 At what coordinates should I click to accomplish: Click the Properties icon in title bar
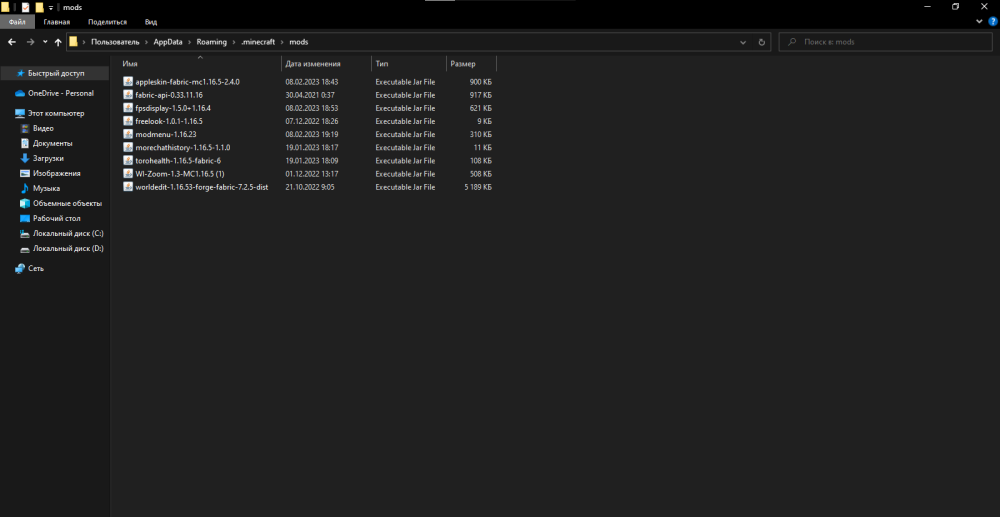click(x=26, y=7)
